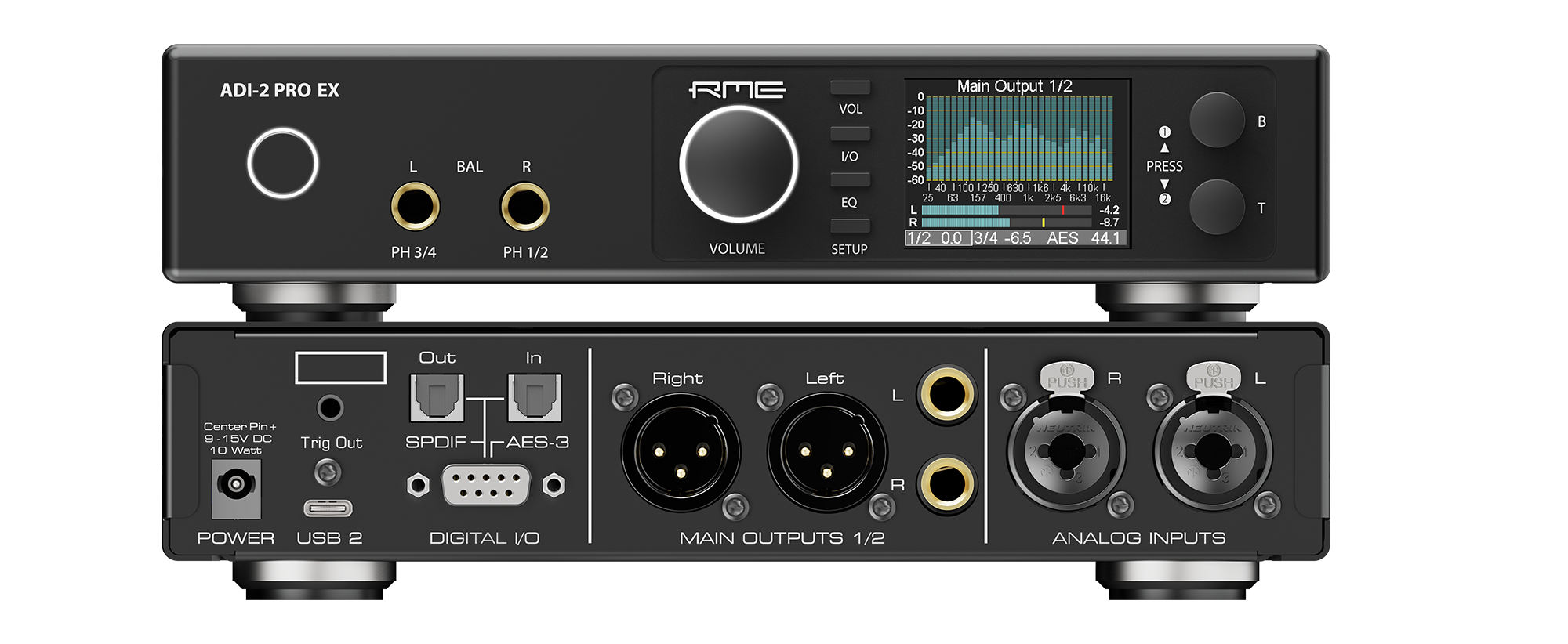Push the round power button on the front panel
Screen dimensions: 1568x644
282,163
